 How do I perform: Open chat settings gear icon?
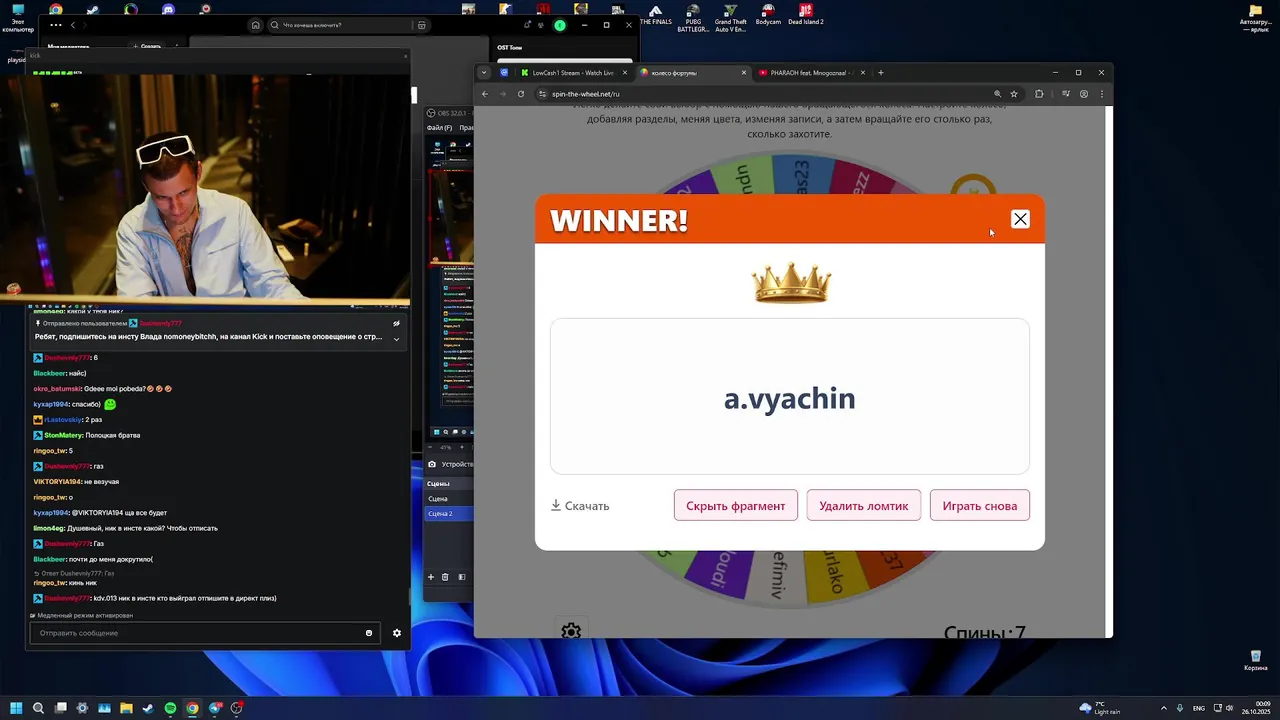tap(397, 633)
